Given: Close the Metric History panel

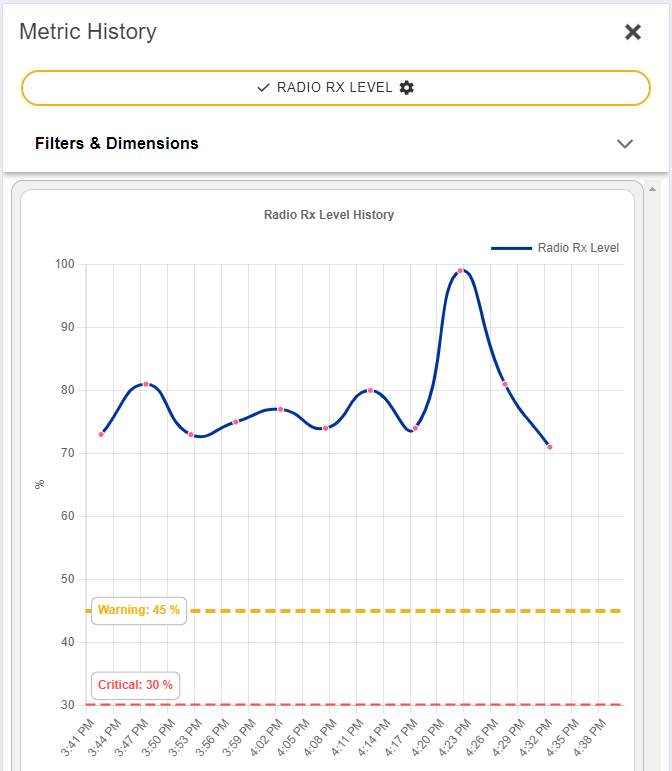Looking at the screenshot, I should 632,32.
